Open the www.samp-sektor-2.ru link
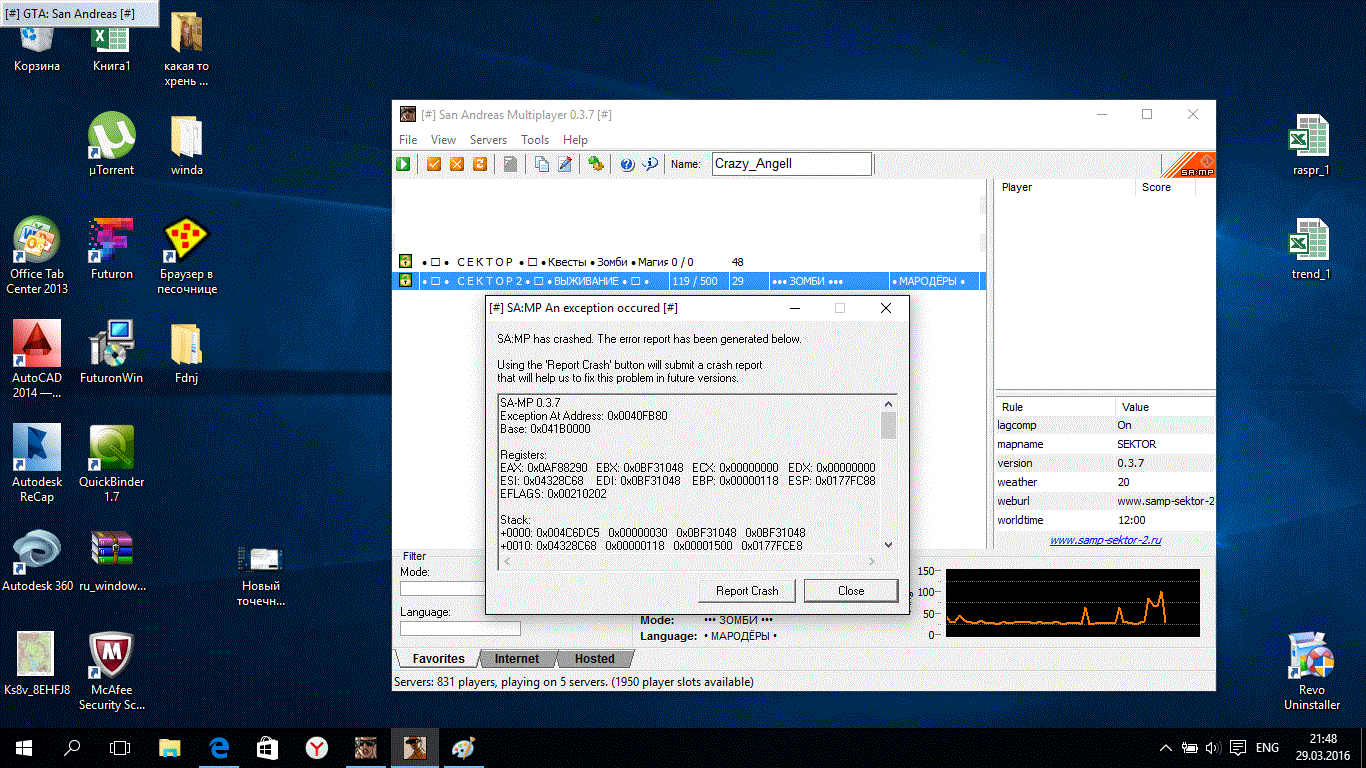This screenshot has width=1366, height=768. tap(1105, 540)
